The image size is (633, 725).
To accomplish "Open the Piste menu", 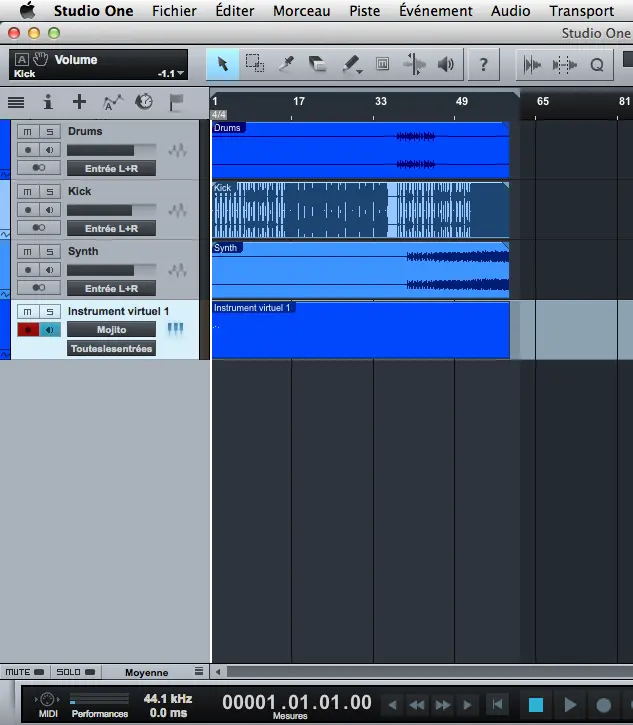I will [x=364, y=10].
